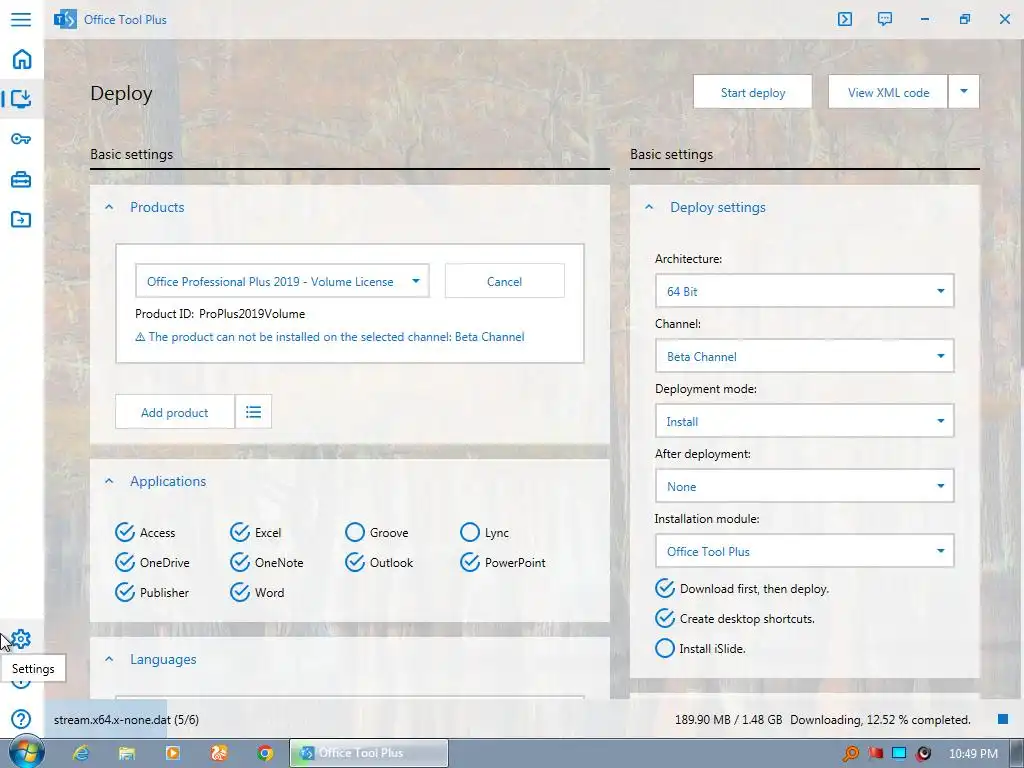
Task: Collapse the Applications section
Action: click(x=109, y=481)
